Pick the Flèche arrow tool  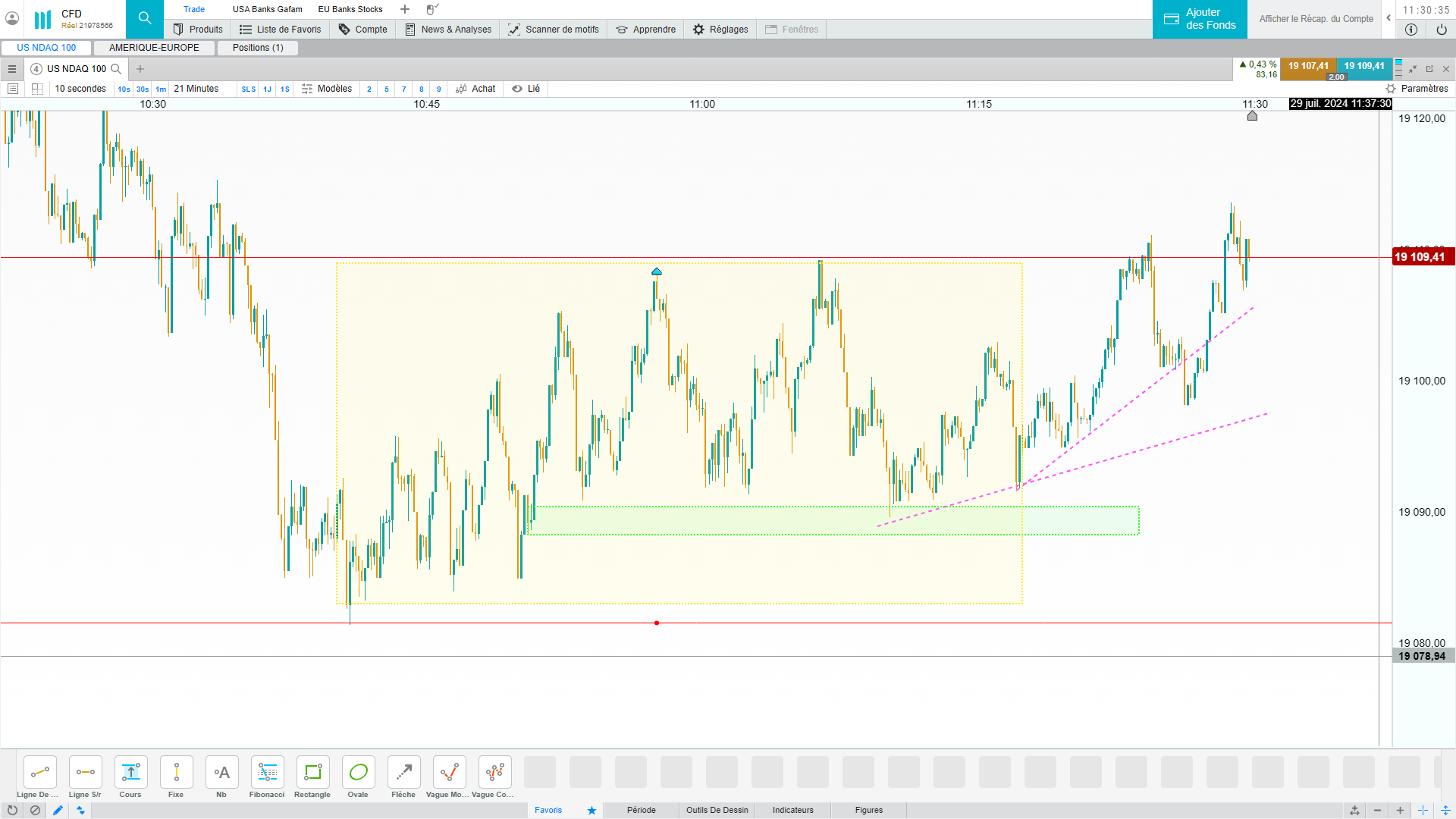click(x=403, y=773)
